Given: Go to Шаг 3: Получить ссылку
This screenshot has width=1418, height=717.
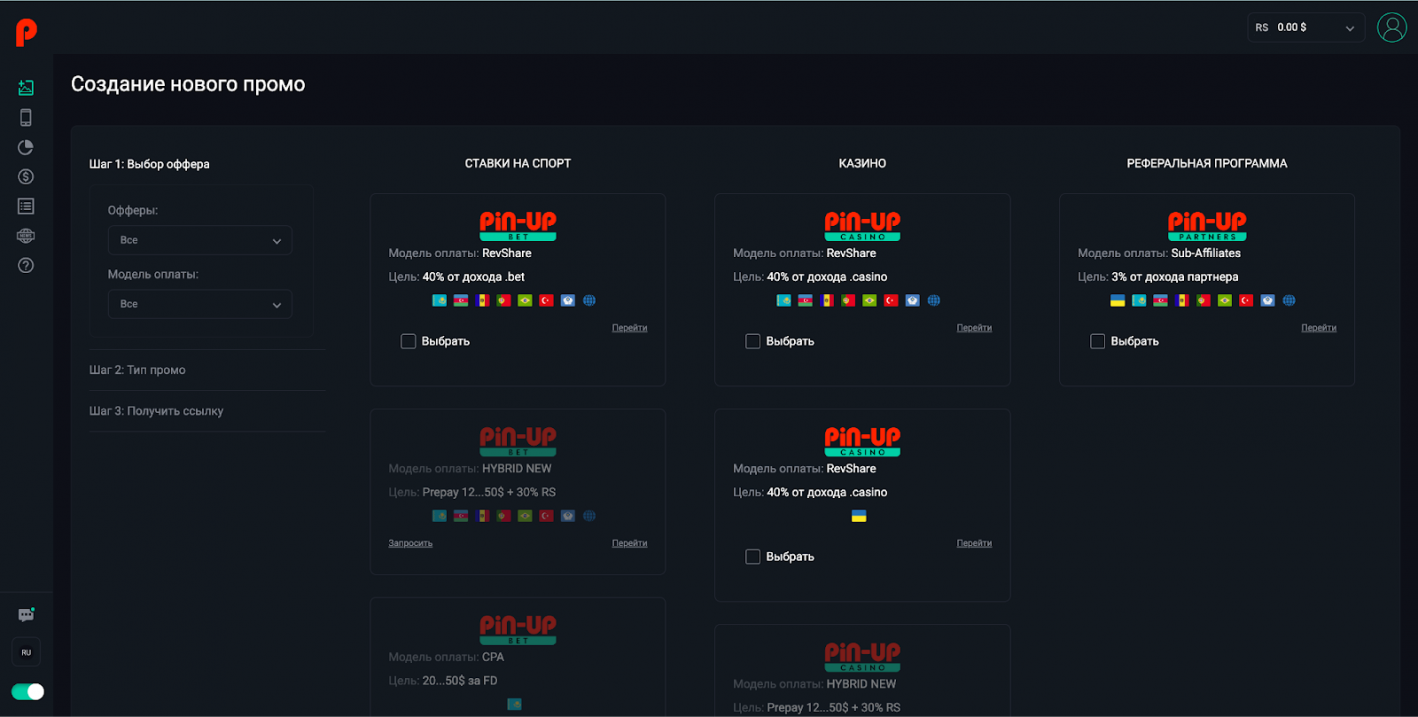Looking at the screenshot, I should click(156, 411).
